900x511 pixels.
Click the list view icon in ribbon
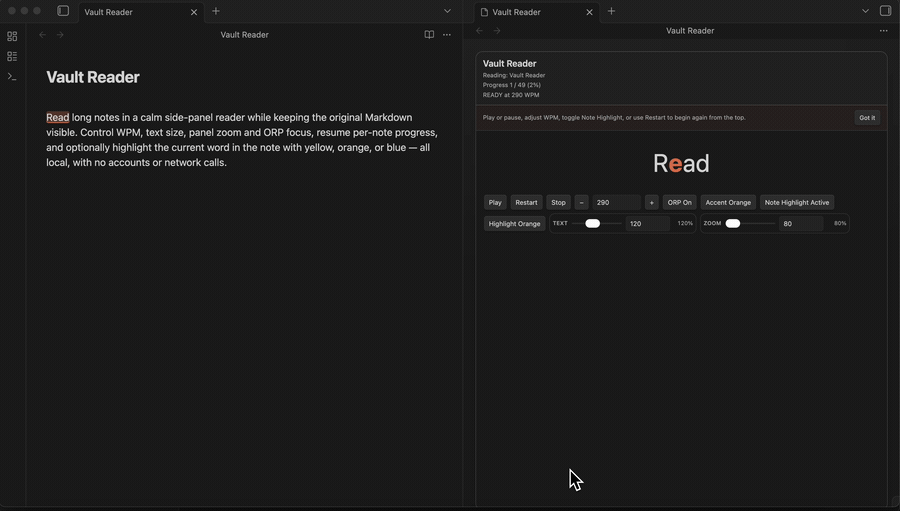(12, 56)
